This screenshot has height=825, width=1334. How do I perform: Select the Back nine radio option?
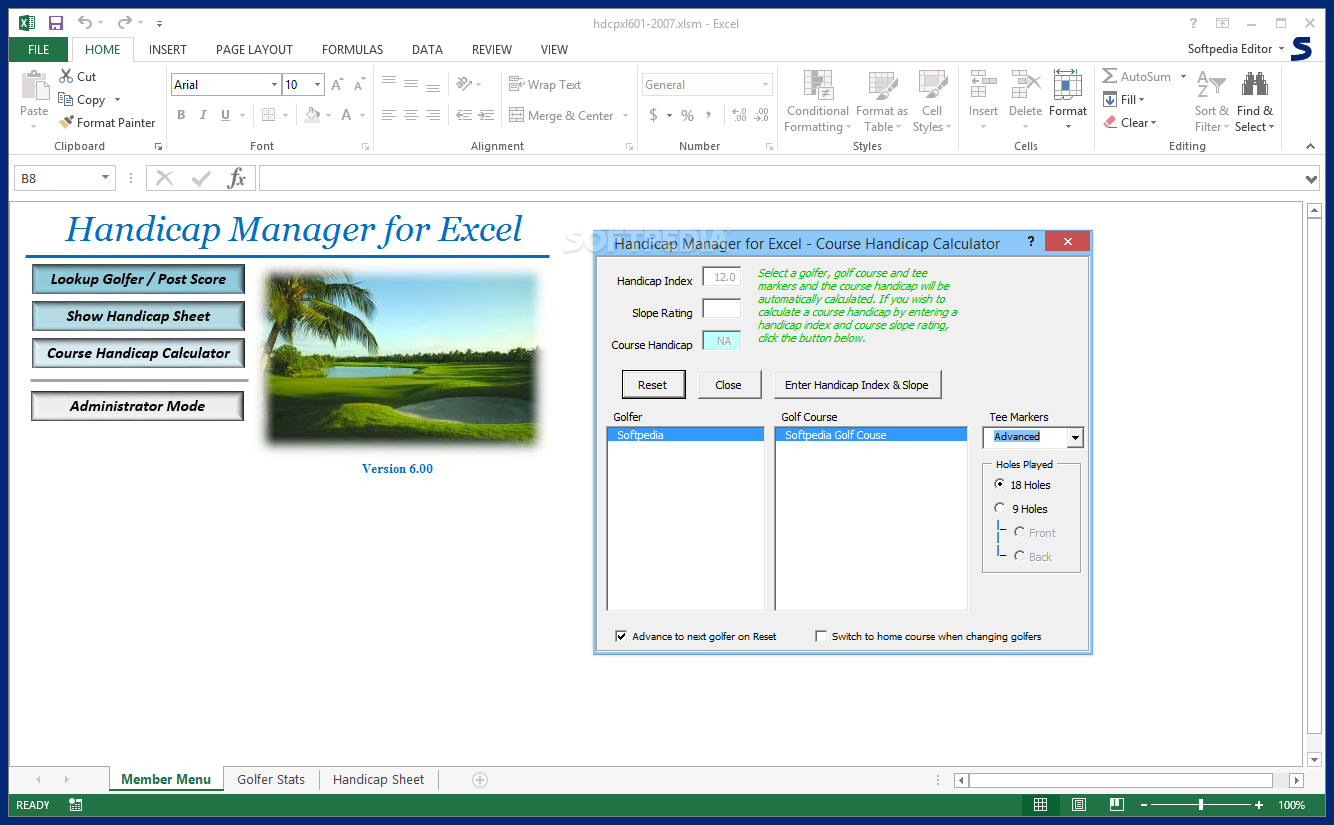point(1019,556)
